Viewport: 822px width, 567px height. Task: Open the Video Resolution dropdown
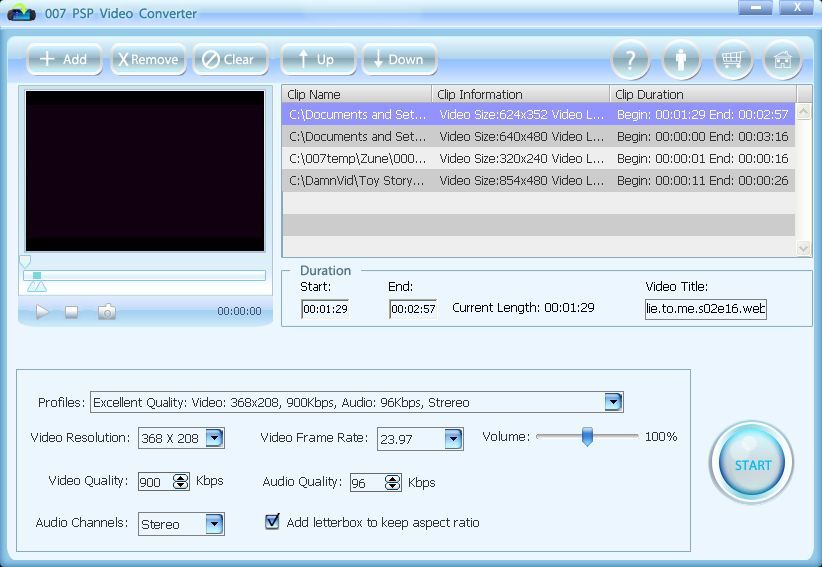coord(214,438)
